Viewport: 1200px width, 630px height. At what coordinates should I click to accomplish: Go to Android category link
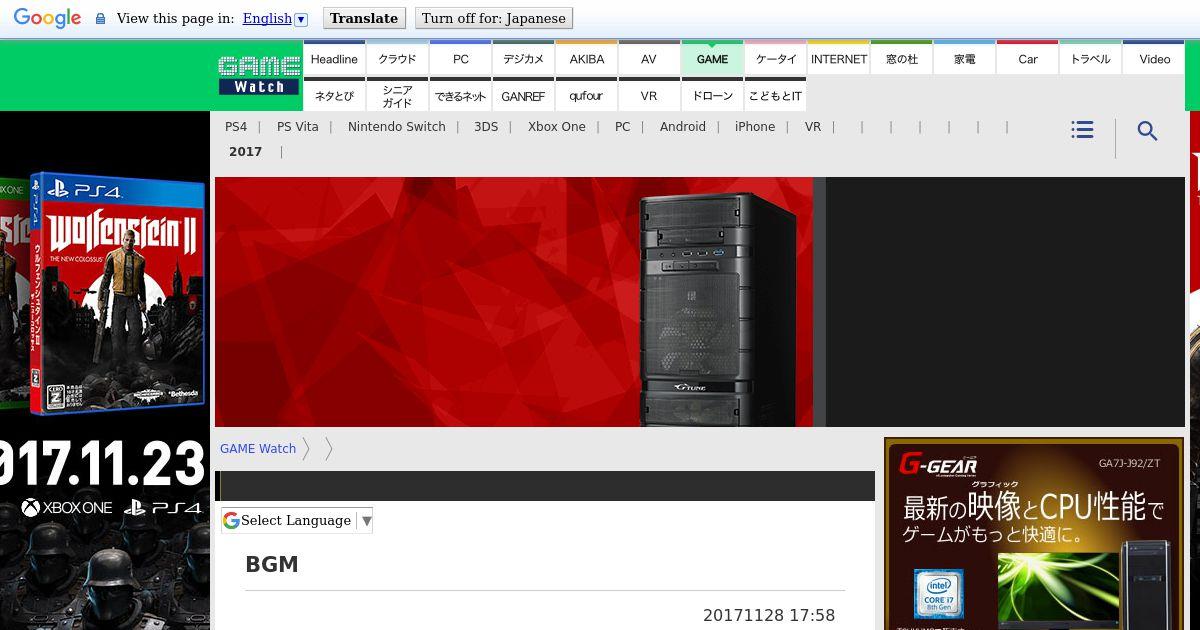(x=683, y=127)
